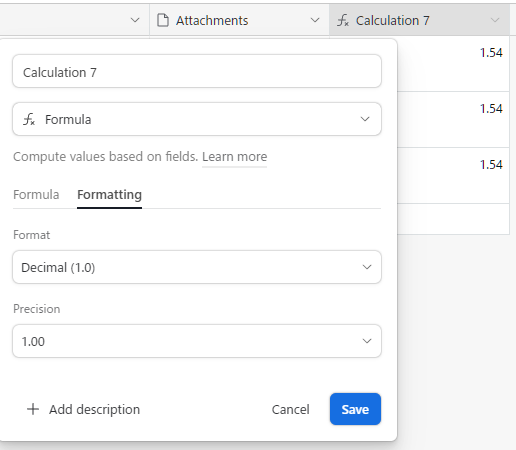This screenshot has width=516, height=450.
Task: Open the Calculation 7 column header chevron
Action: (495, 20)
